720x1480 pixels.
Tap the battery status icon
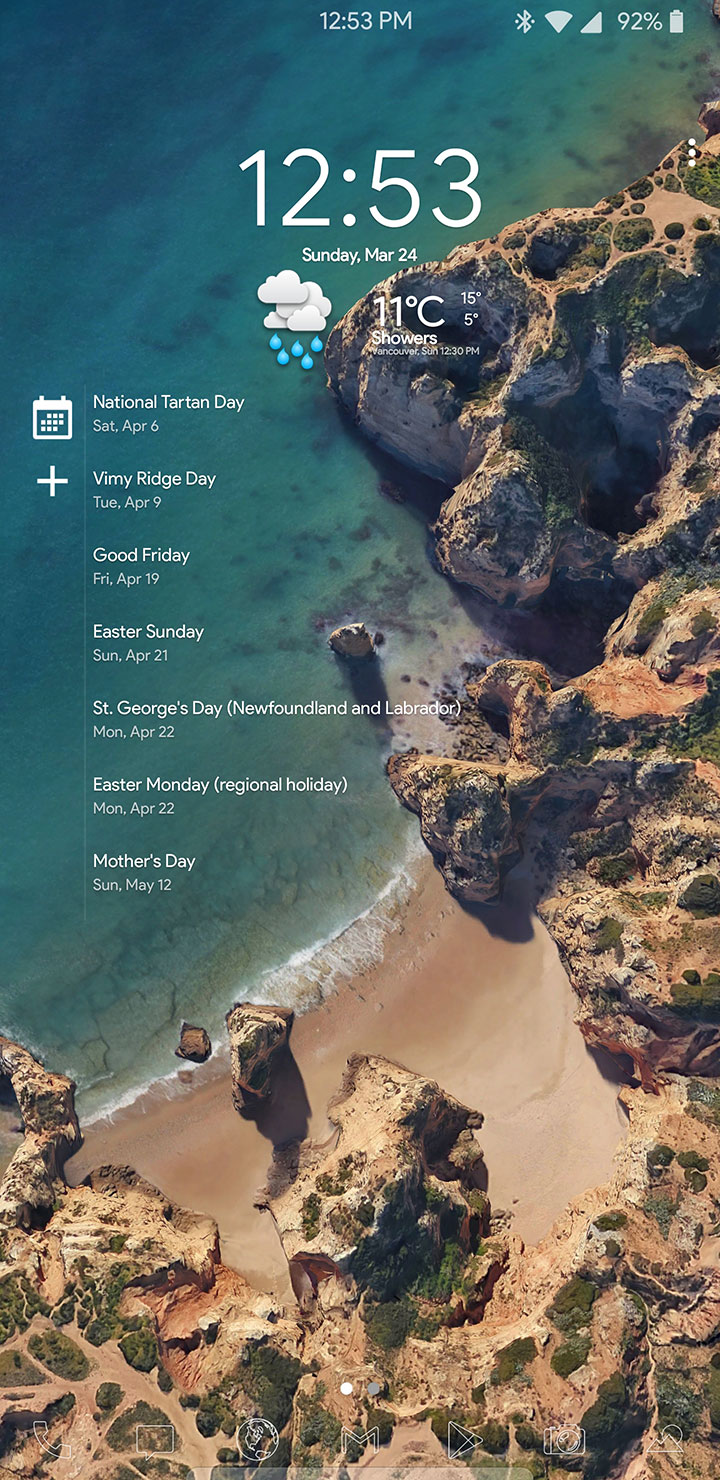pos(677,21)
